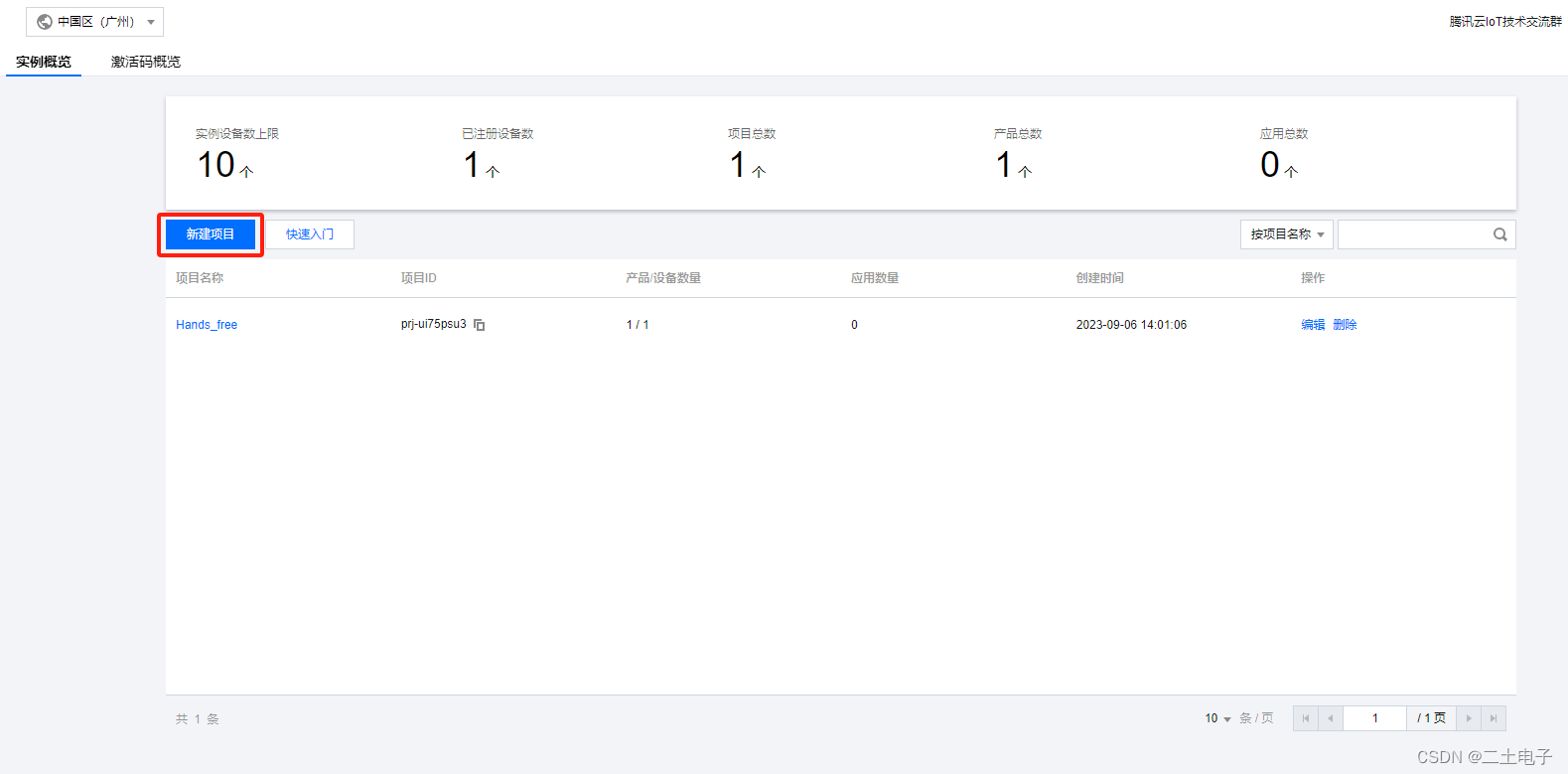Open the 中国区（广州）region dropdown

point(94,22)
